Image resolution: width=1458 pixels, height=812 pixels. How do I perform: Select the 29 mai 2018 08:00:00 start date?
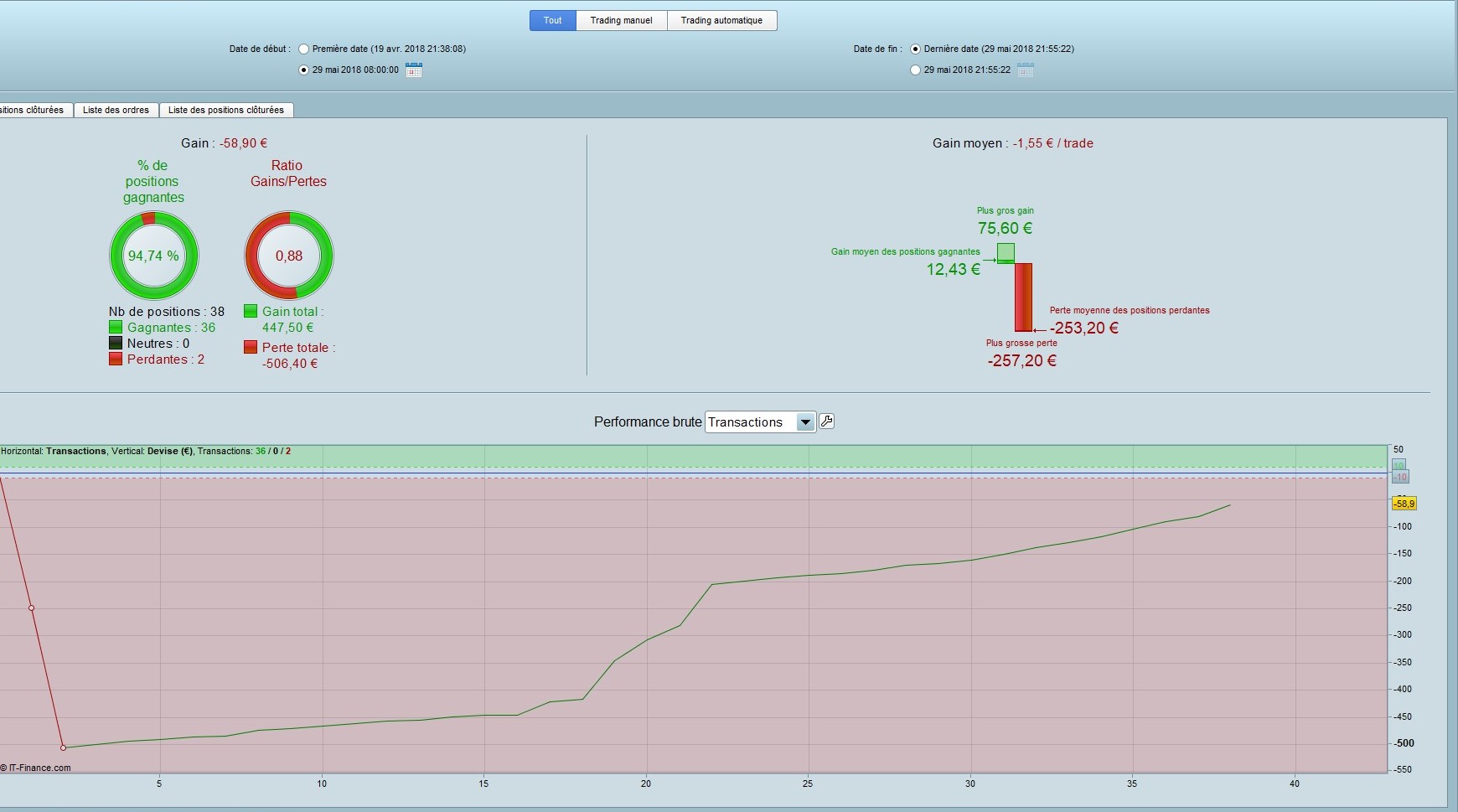tap(304, 70)
